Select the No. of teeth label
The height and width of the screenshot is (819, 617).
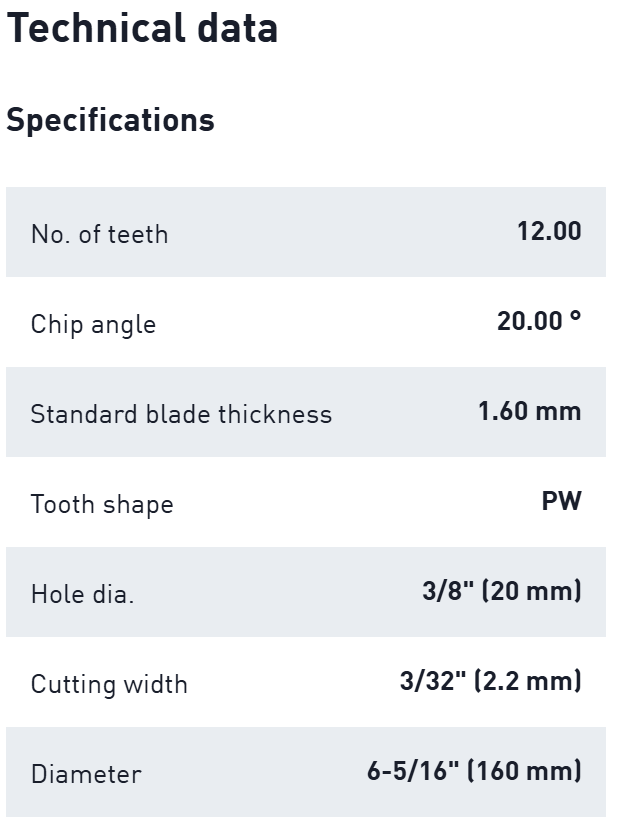click(x=99, y=234)
